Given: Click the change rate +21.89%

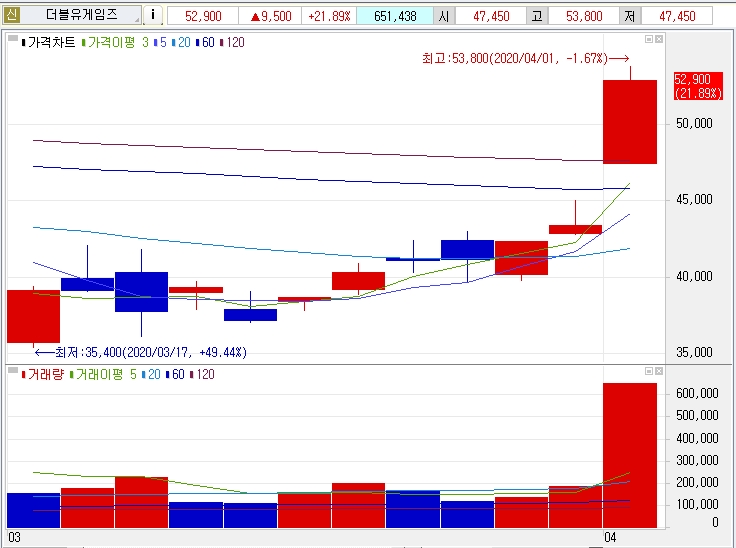Looking at the screenshot, I should [329, 16].
